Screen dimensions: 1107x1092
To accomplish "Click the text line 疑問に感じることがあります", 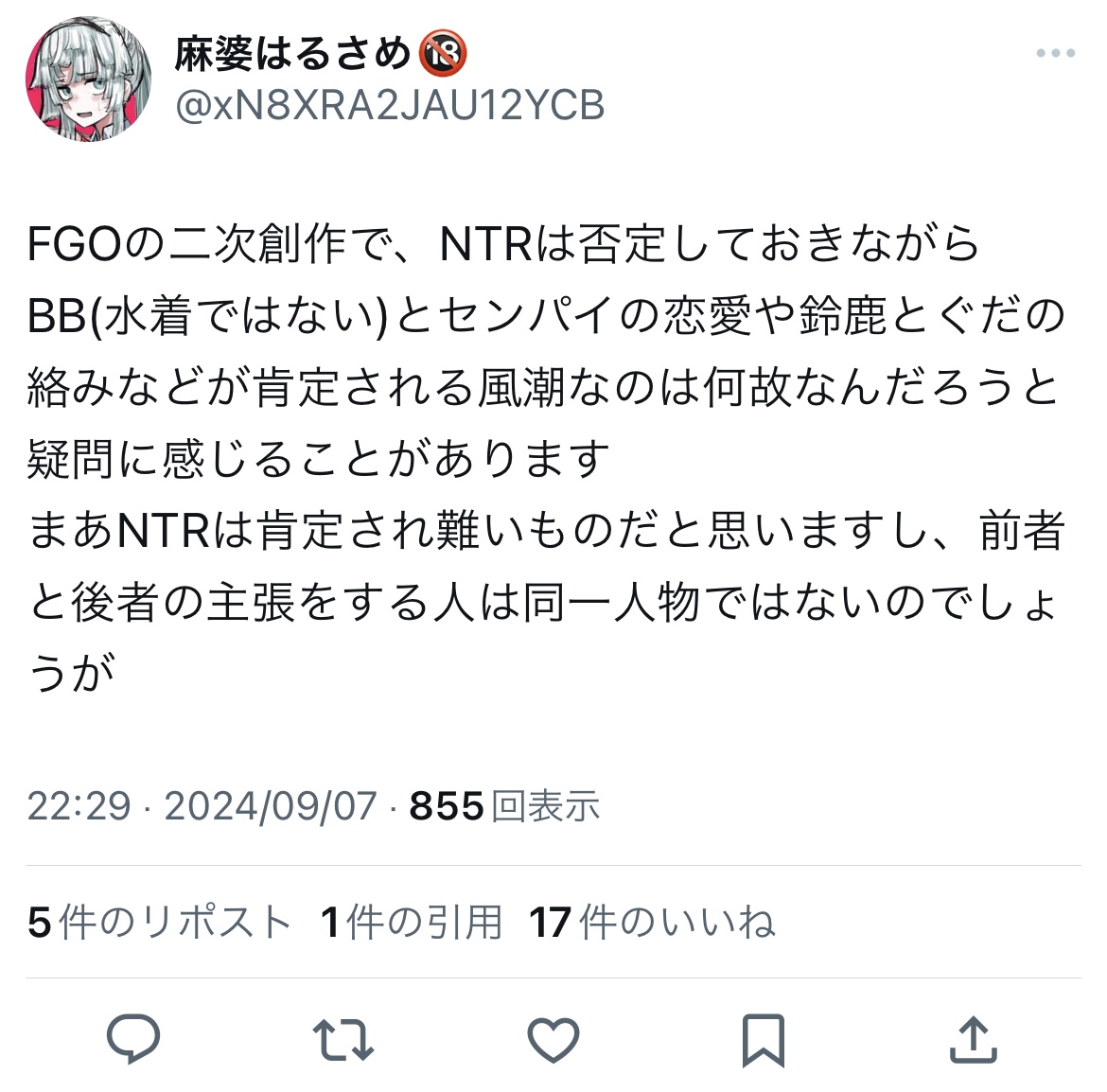I will [318, 459].
